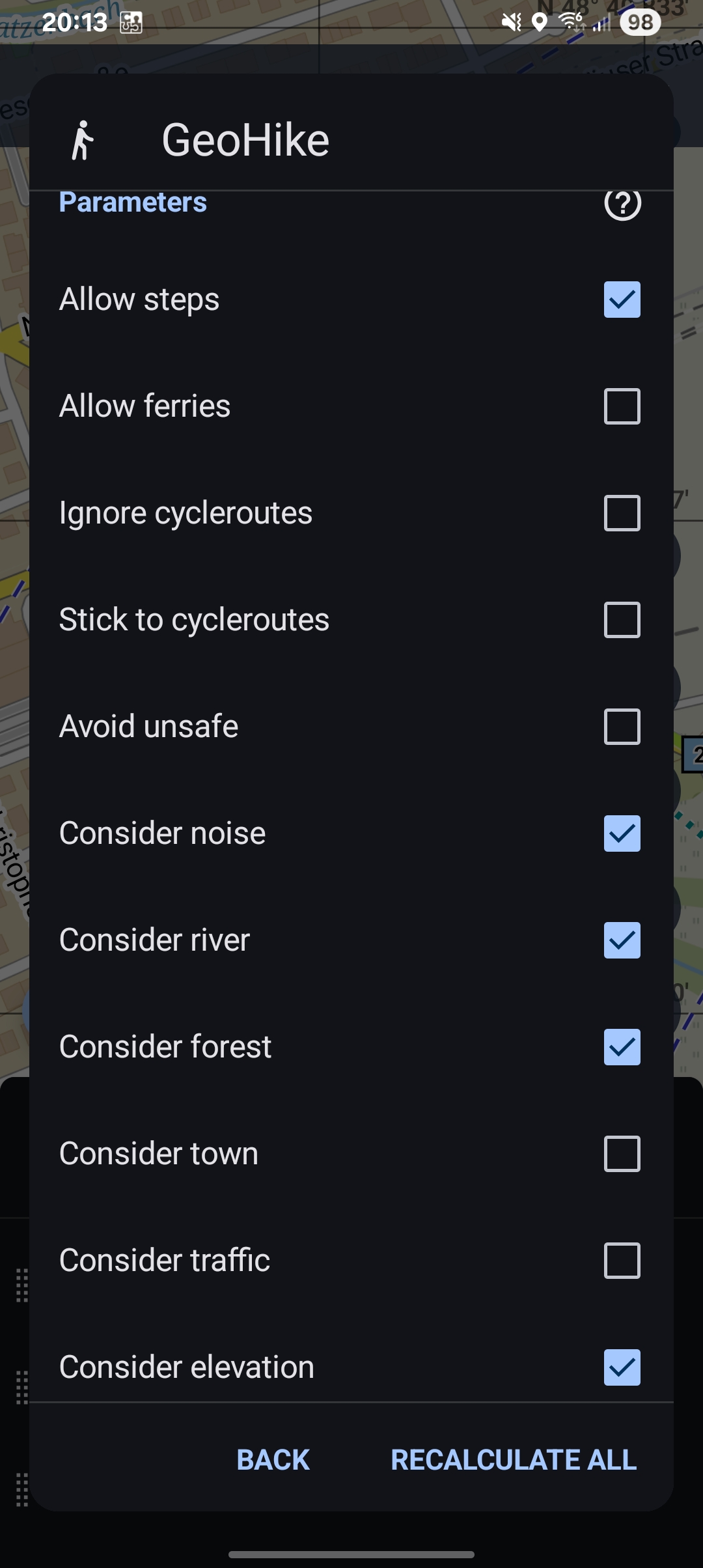Turn on Avoid unsafe checkbox
Image resolution: width=703 pixels, height=1568 pixels.
pos(622,727)
